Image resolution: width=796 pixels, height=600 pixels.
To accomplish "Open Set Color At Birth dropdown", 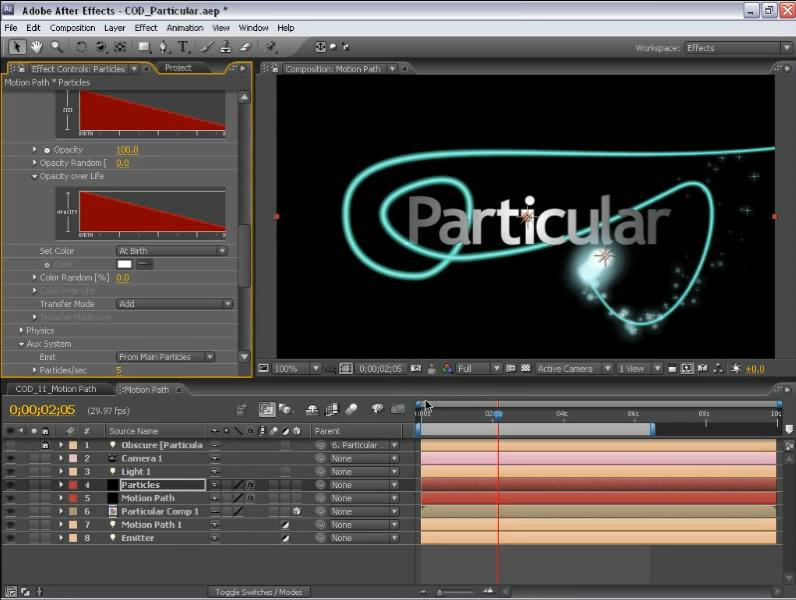I will [x=172, y=251].
